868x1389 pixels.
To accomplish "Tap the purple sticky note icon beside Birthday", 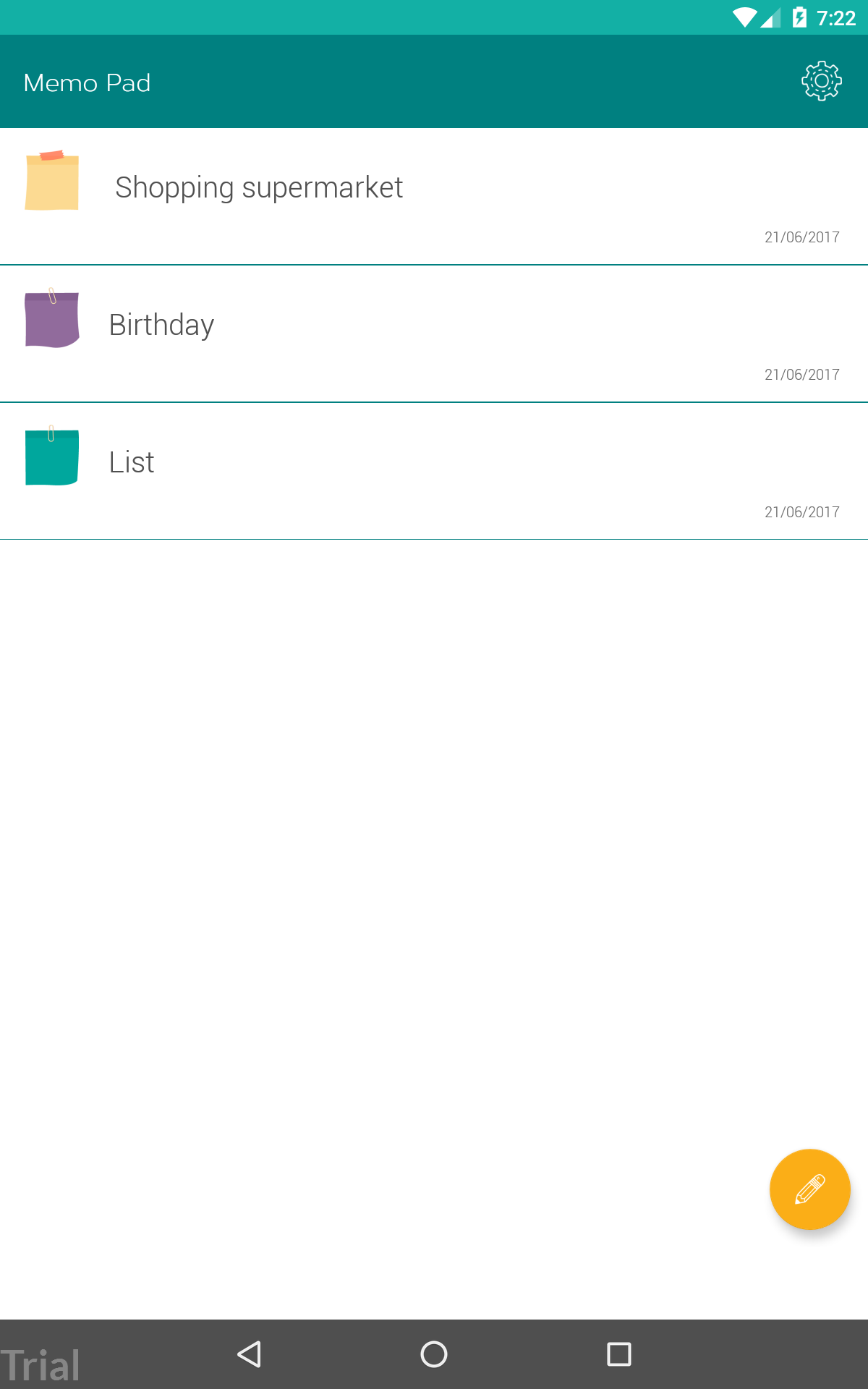I will pos(52,318).
